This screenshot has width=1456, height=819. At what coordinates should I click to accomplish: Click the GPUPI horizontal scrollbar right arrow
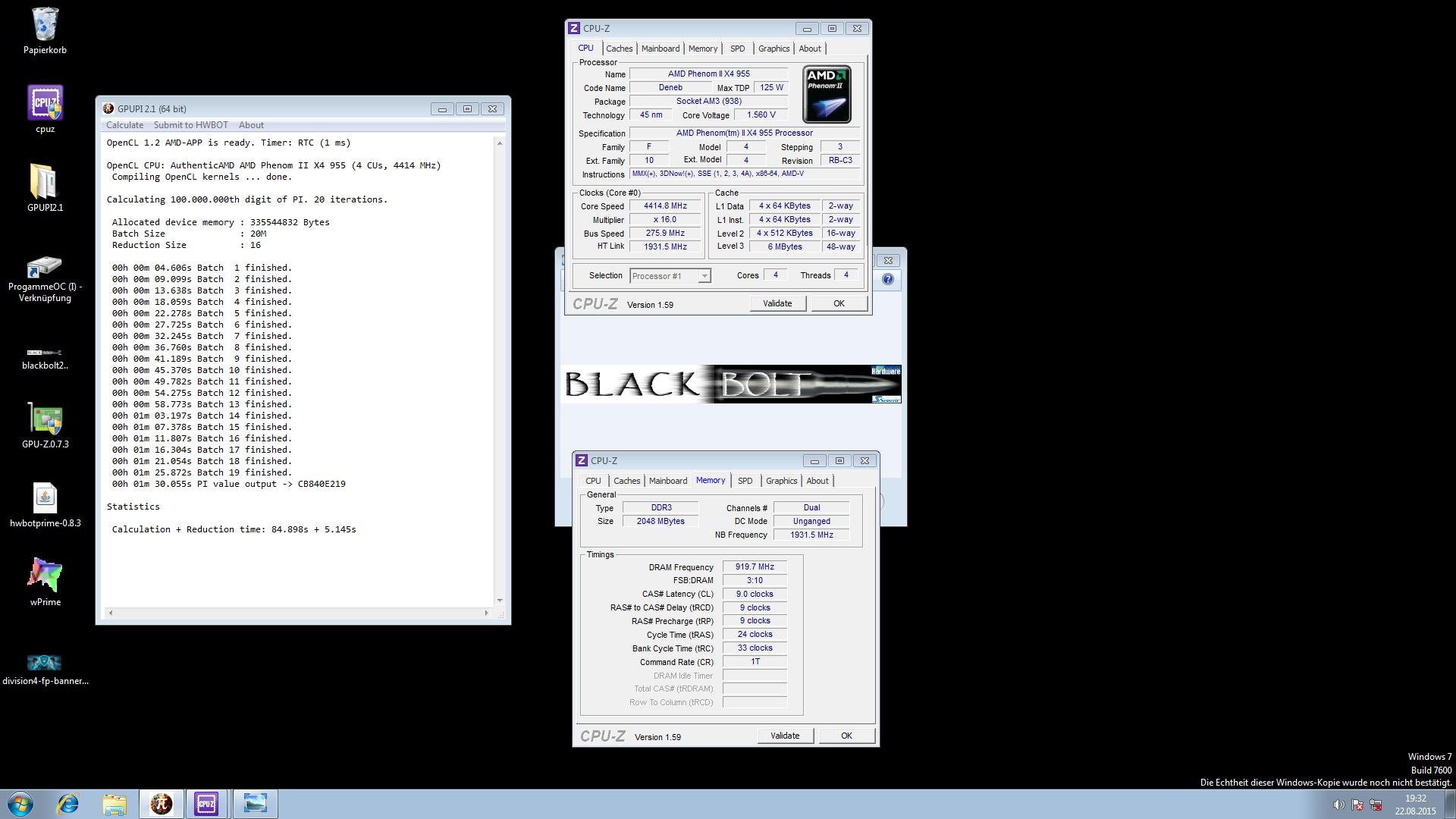[487, 612]
